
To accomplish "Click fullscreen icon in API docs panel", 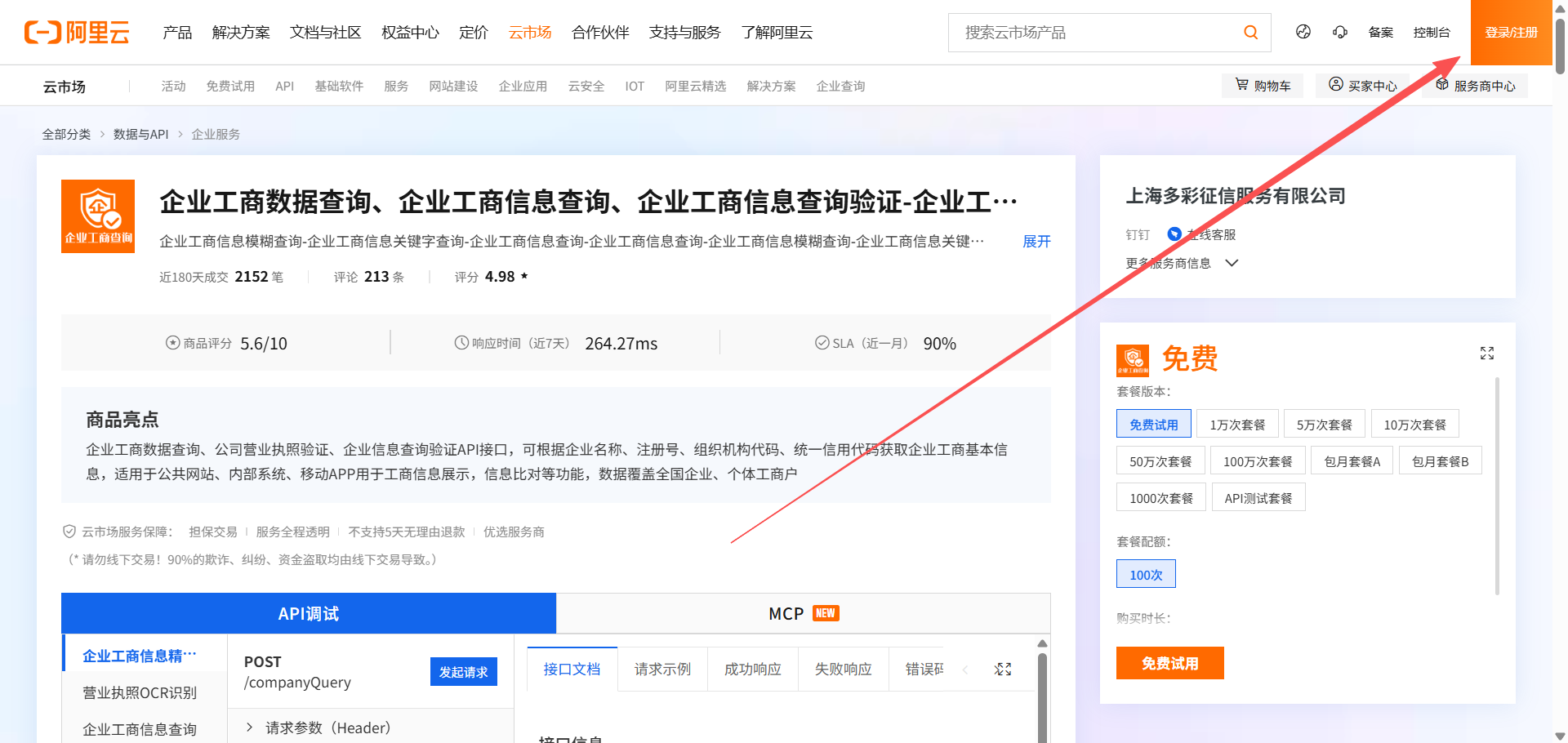I will pyautogui.click(x=1003, y=670).
